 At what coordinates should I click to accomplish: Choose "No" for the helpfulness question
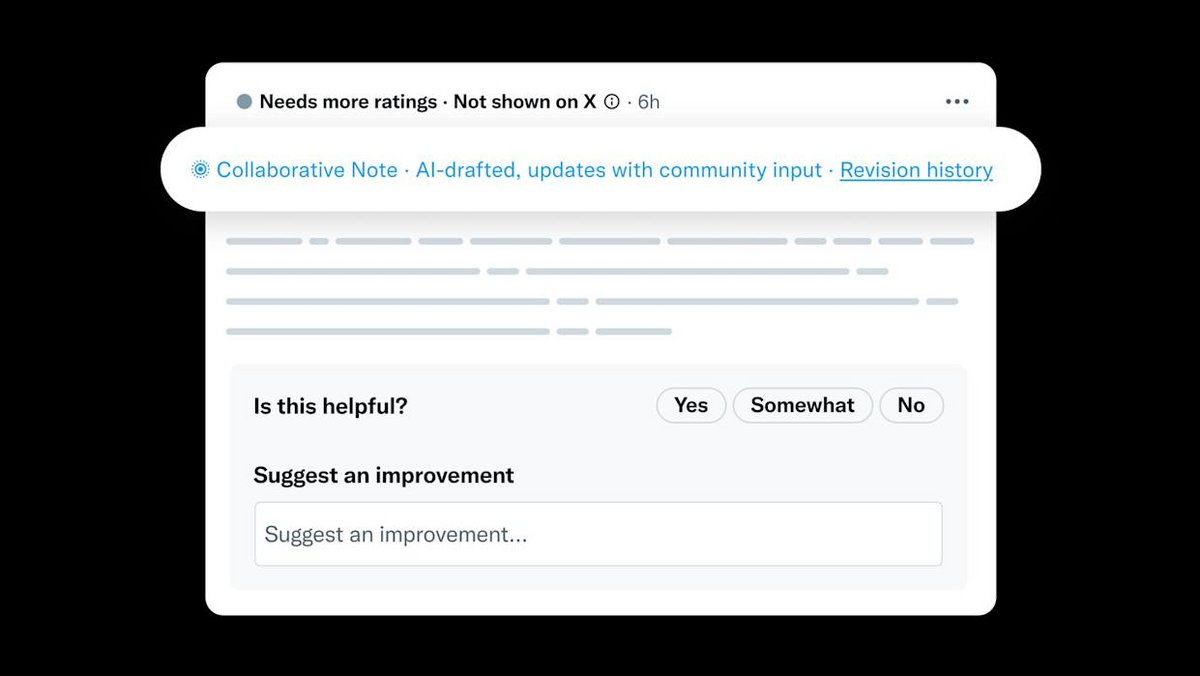pyautogui.click(x=911, y=405)
